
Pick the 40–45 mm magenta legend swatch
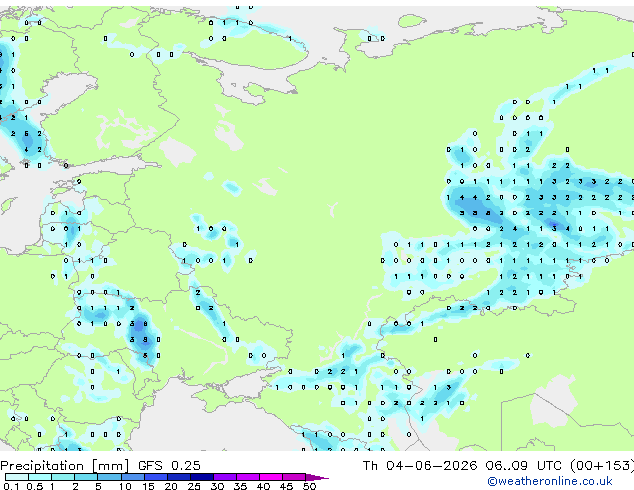[x=271, y=477]
